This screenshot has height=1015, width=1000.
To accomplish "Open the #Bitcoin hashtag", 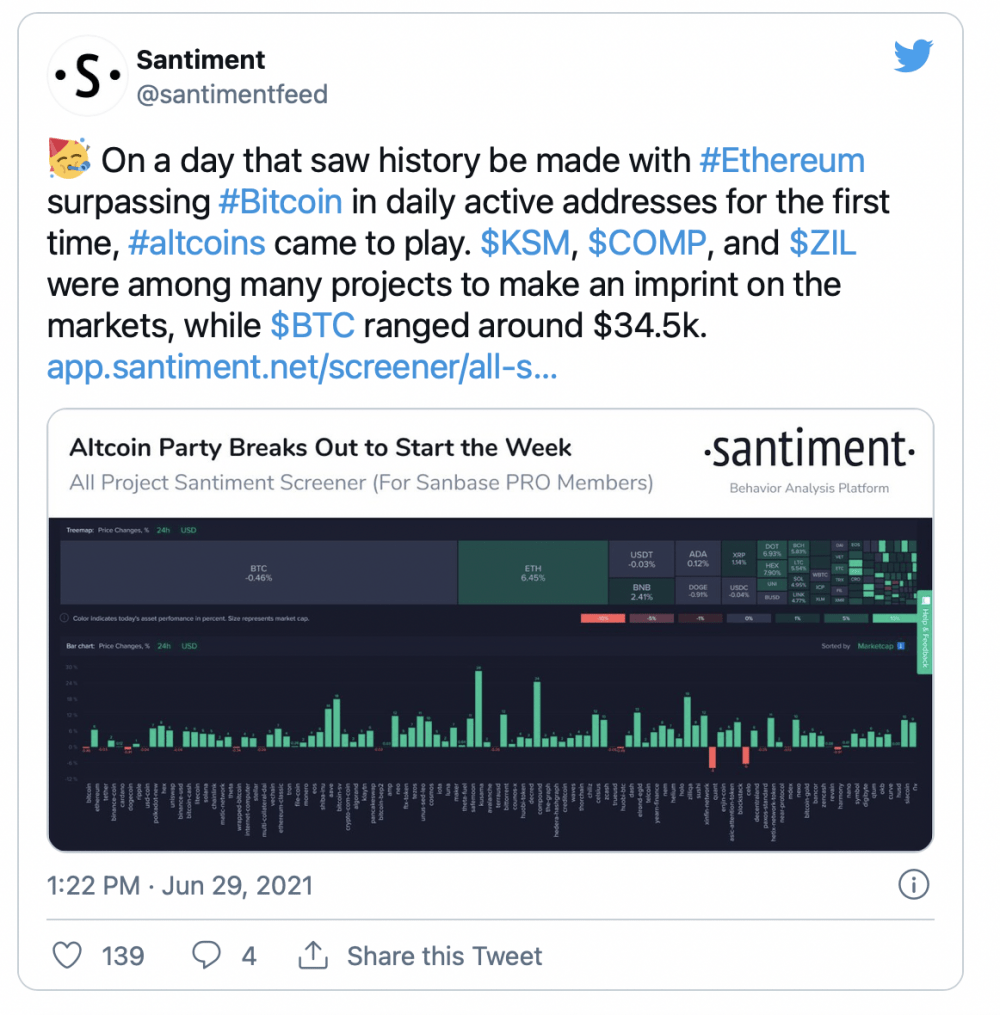I will tap(280, 202).
